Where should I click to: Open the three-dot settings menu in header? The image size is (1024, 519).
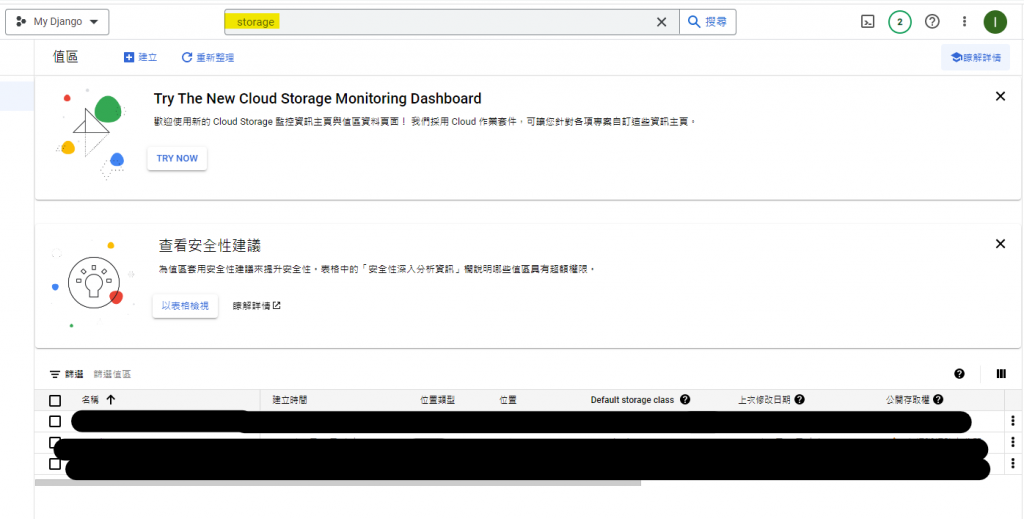[964, 22]
